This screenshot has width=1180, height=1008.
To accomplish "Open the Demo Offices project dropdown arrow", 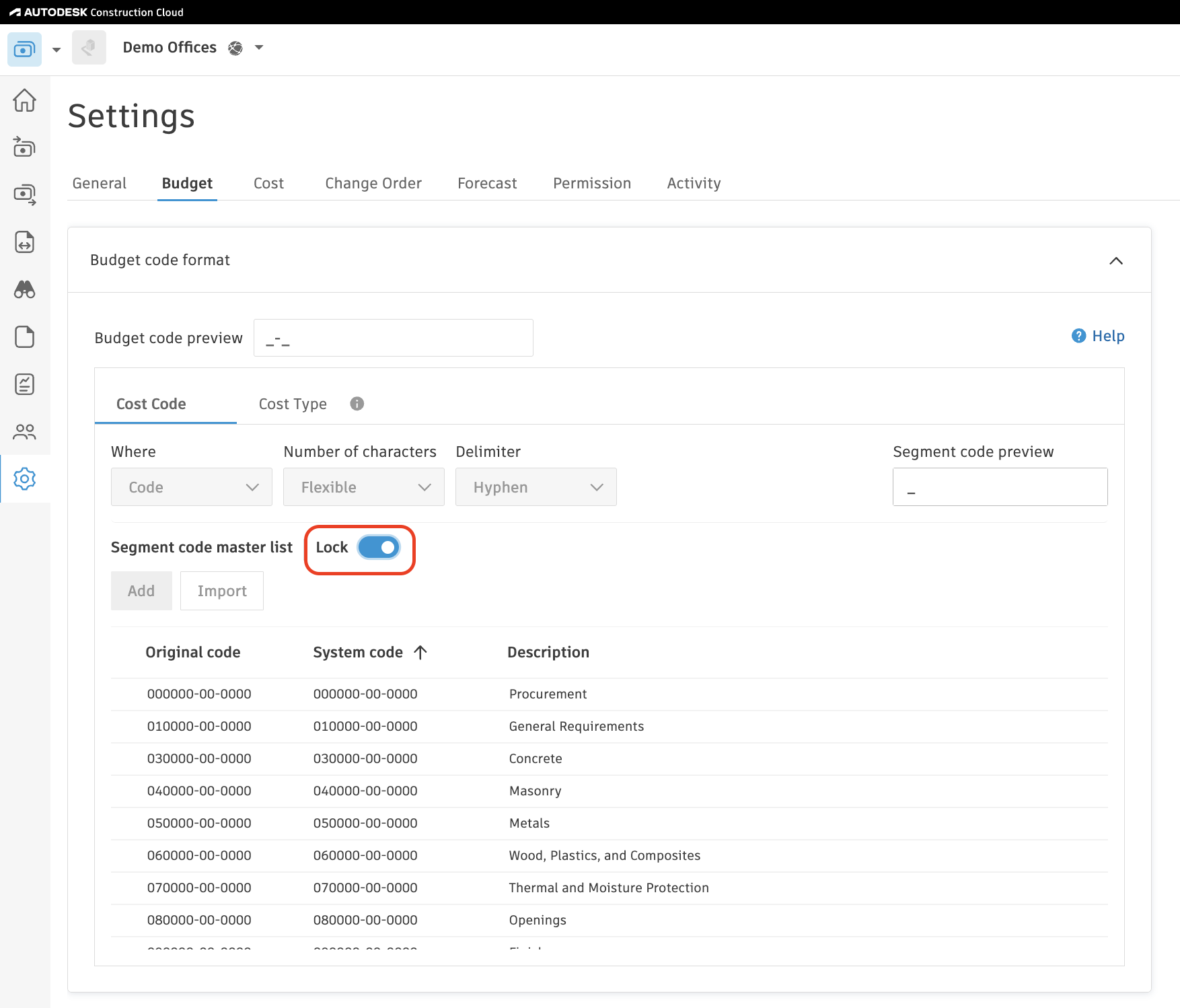I will pos(259,48).
